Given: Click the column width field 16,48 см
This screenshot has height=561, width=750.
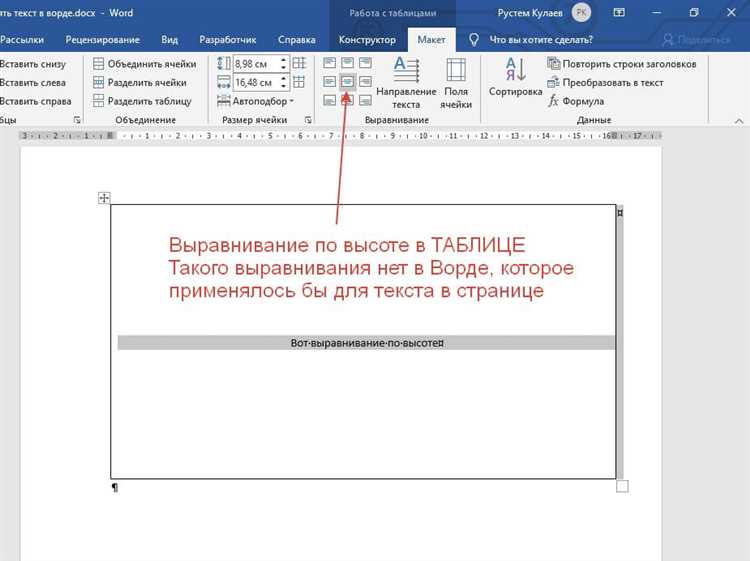Looking at the screenshot, I should [x=256, y=82].
